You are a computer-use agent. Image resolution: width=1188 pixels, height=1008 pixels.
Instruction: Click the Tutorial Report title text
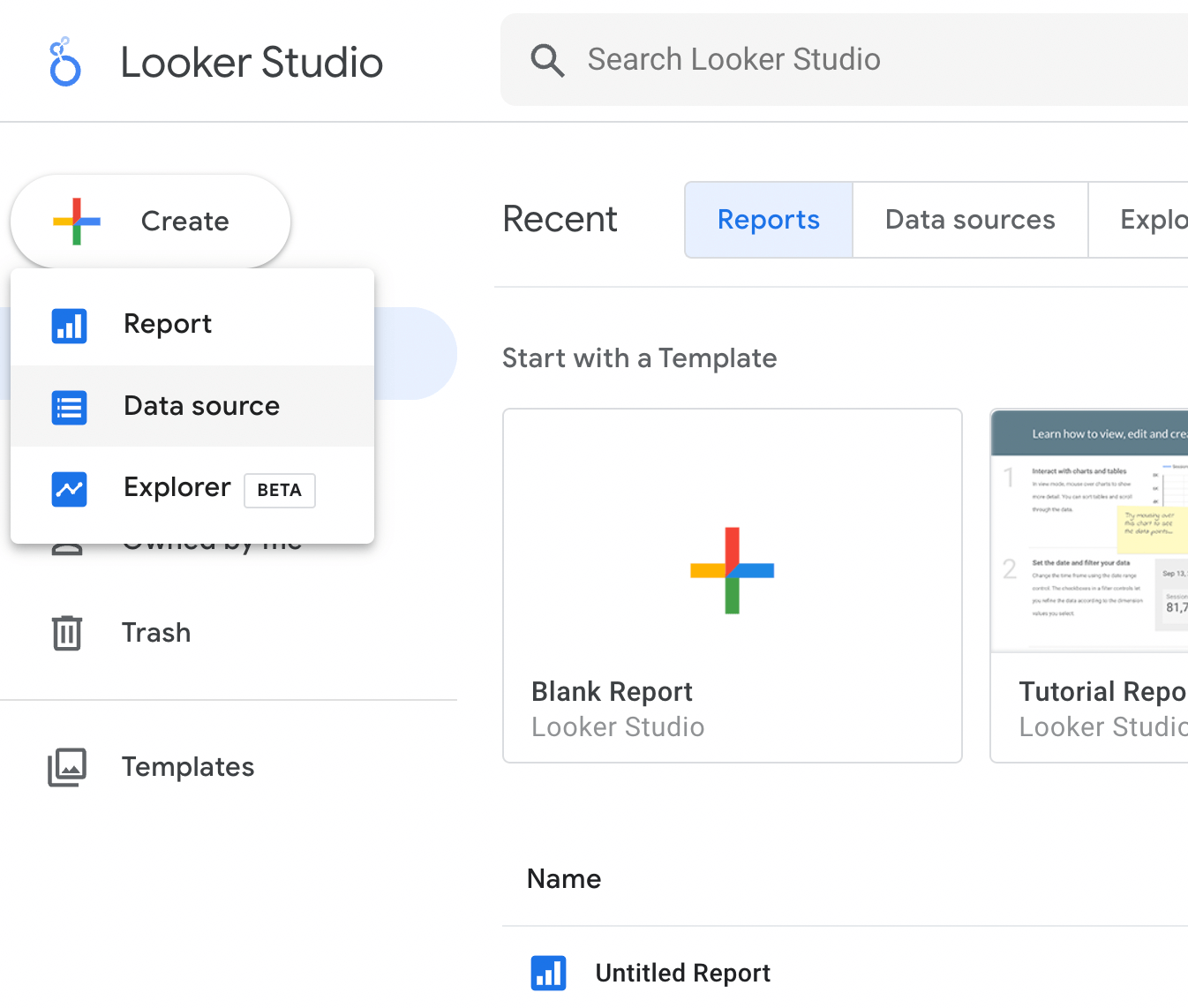(x=1103, y=692)
